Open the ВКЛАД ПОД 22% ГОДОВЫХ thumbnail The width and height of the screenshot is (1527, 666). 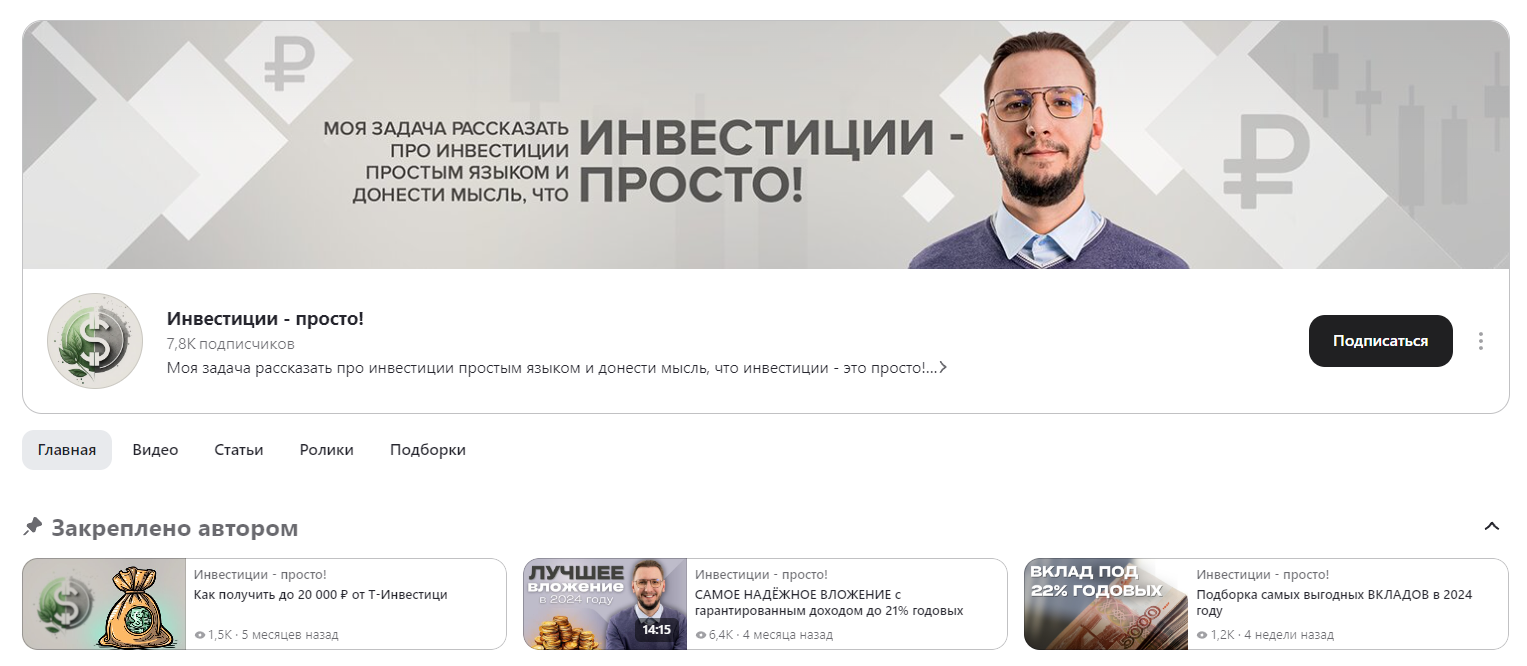point(1106,604)
